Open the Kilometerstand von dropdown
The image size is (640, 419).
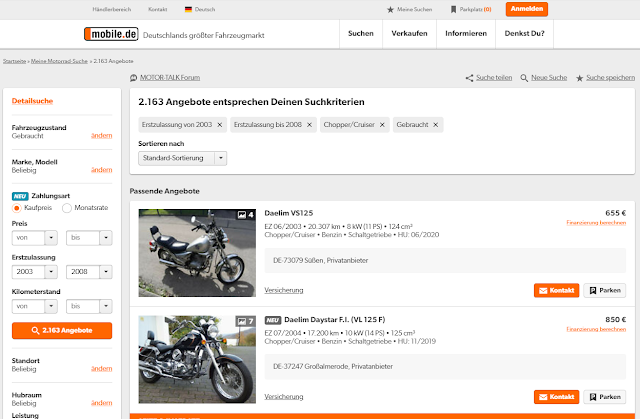pos(35,306)
